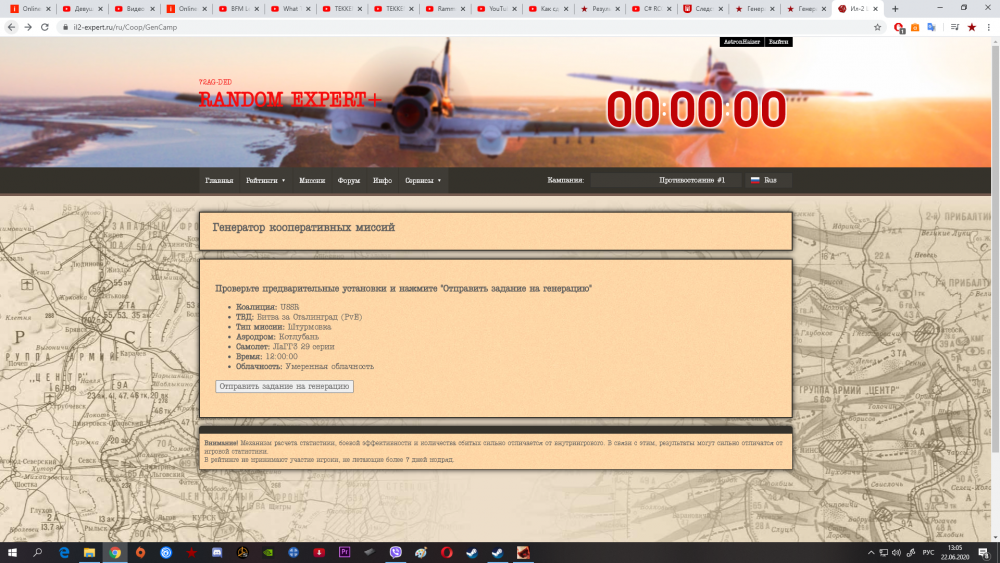Viewport: 1000px width, 563px height.
Task: Click the 00:00:00 countdown timer
Action: point(696,110)
